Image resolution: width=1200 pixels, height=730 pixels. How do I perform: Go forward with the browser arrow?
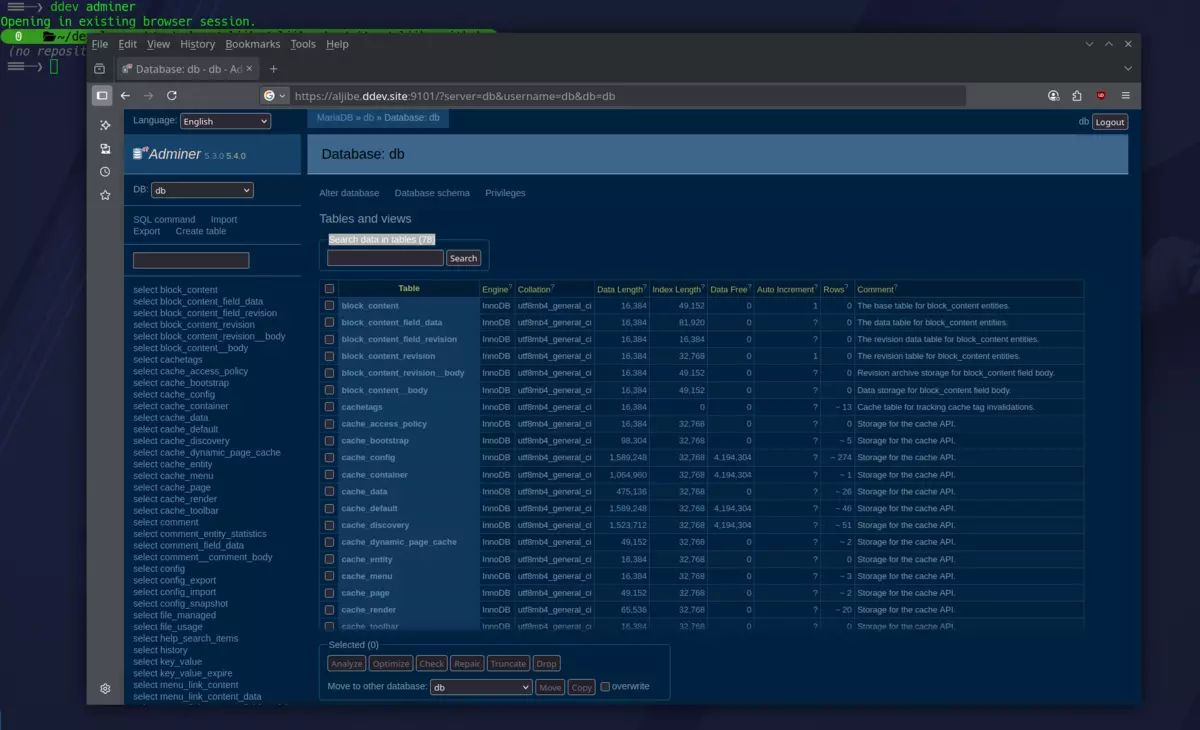coord(148,95)
